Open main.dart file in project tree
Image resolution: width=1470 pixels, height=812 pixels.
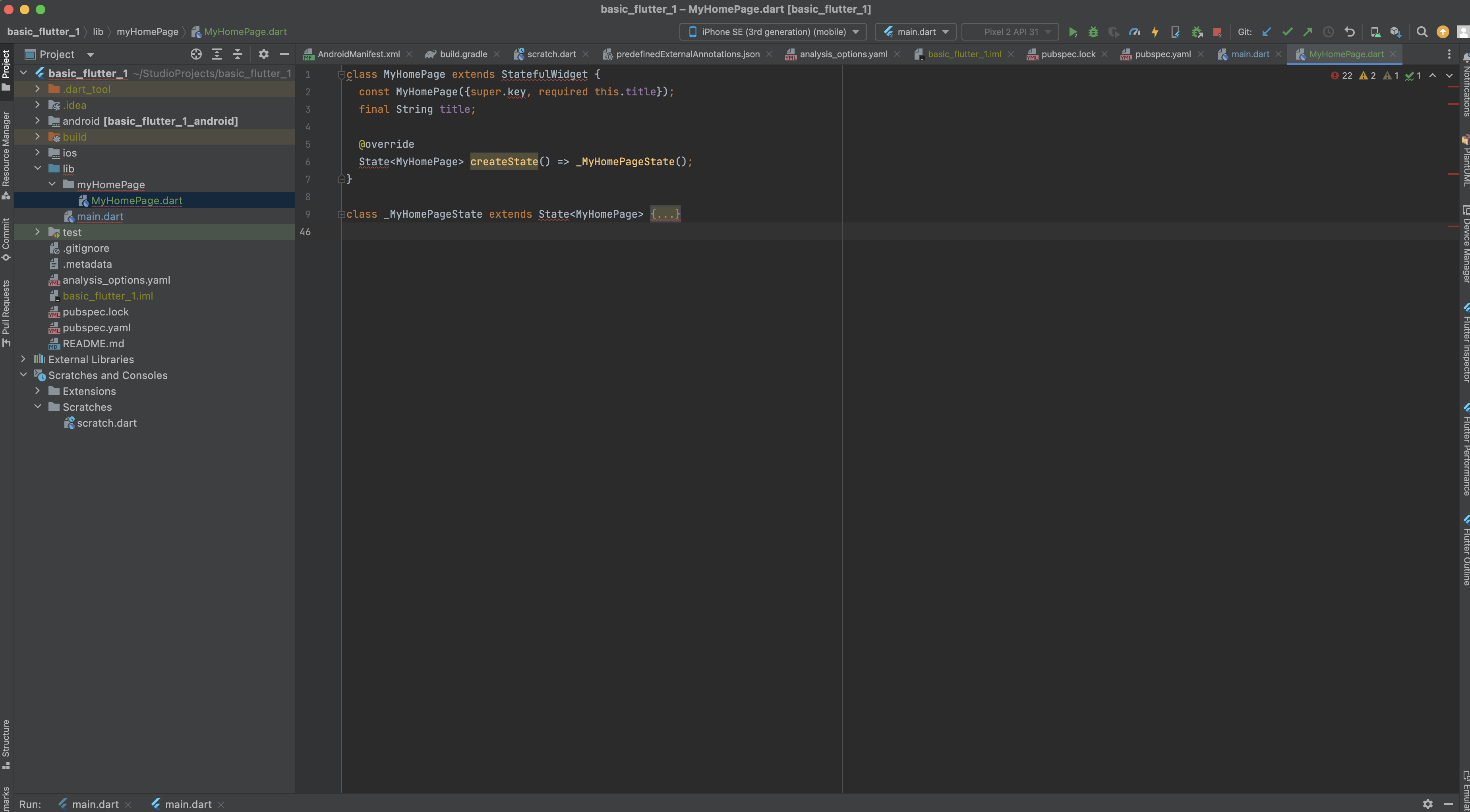click(100, 216)
